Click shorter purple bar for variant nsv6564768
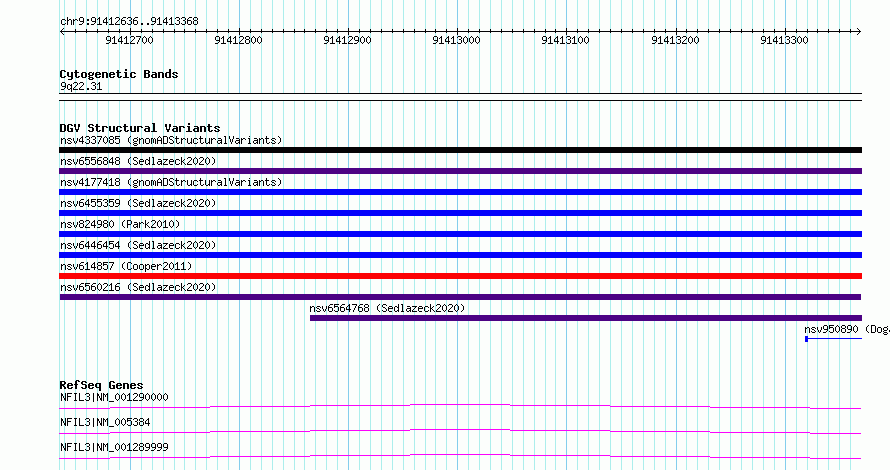Image resolution: width=890 pixels, height=470 pixels. 586,318
